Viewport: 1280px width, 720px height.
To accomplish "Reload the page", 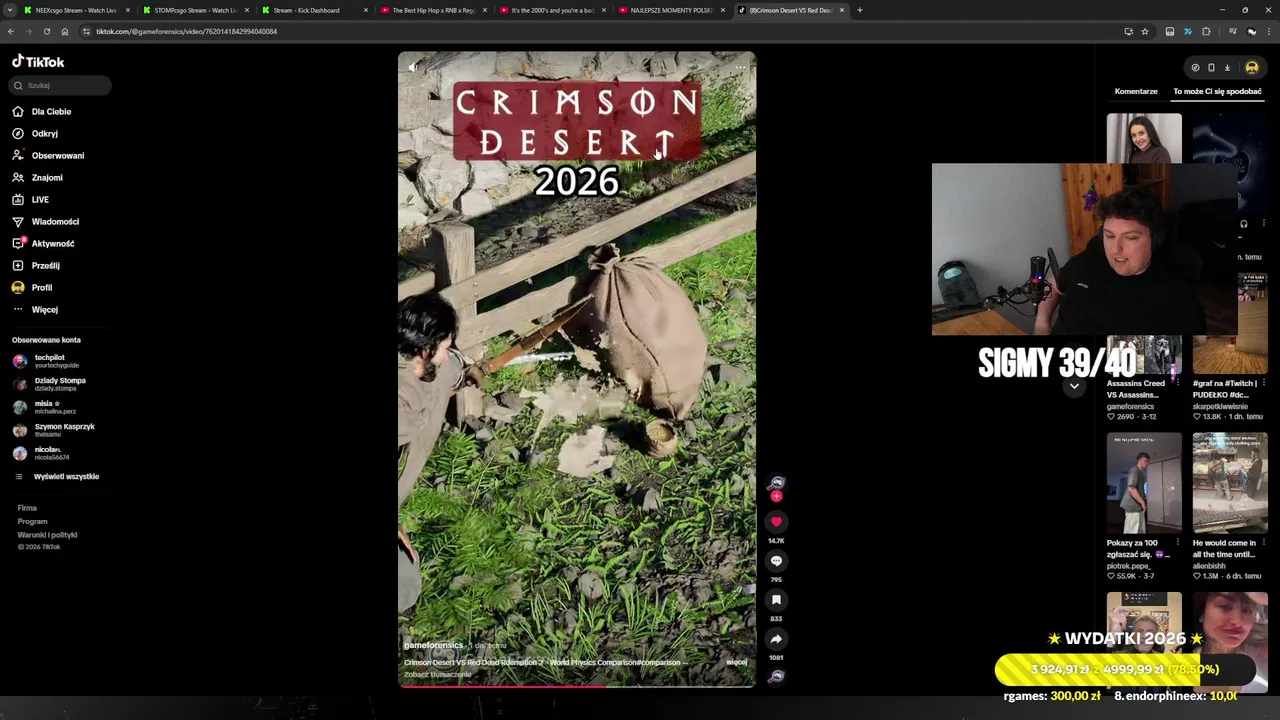I will click(46, 31).
